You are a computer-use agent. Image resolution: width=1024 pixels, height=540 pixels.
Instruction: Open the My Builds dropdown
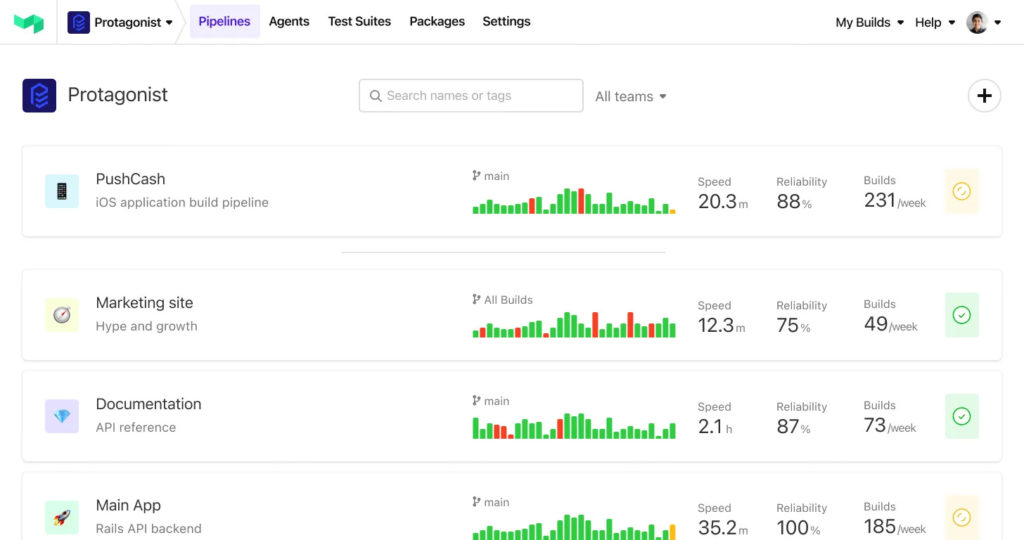click(869, 22)
